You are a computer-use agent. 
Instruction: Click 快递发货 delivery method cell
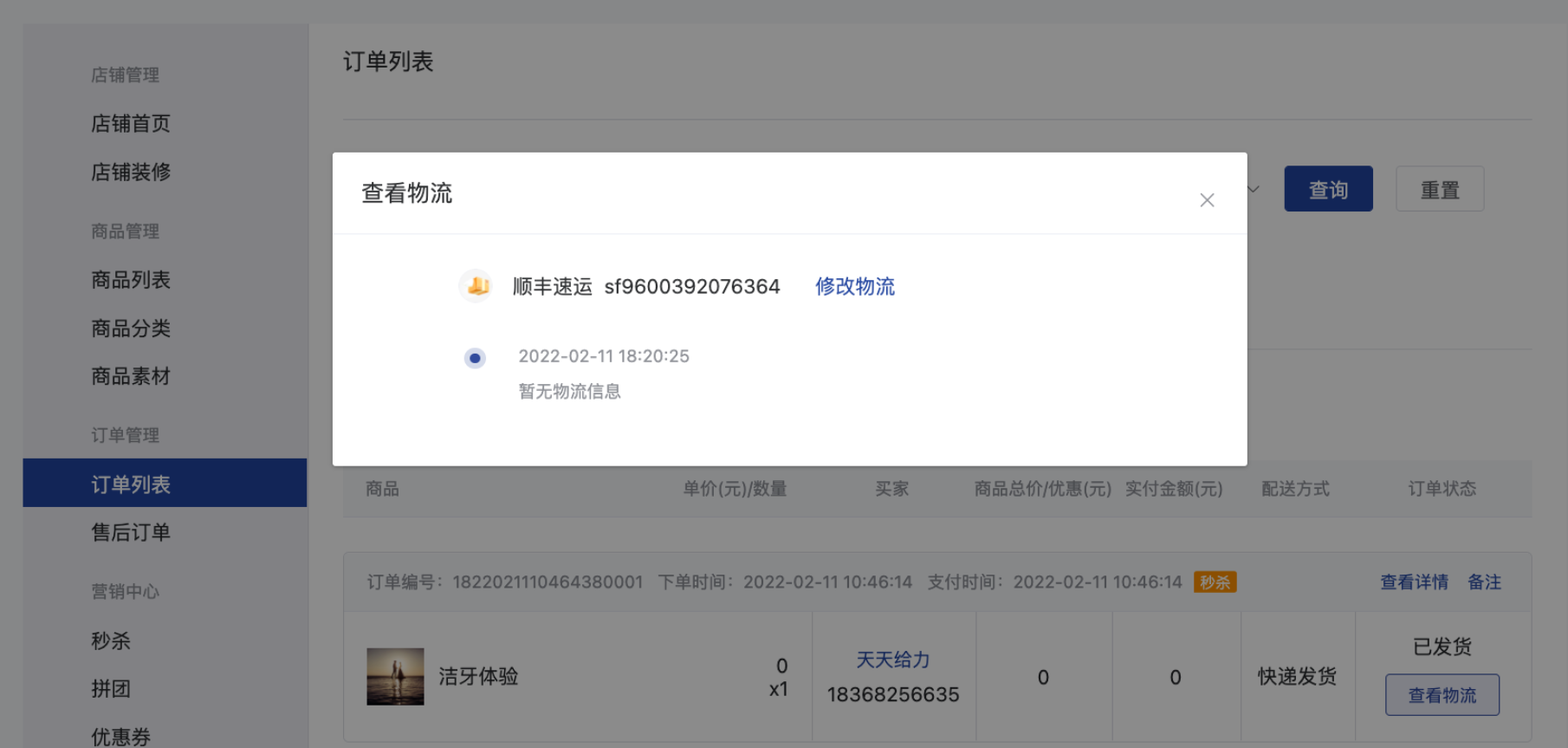(x=1298, y=676)
